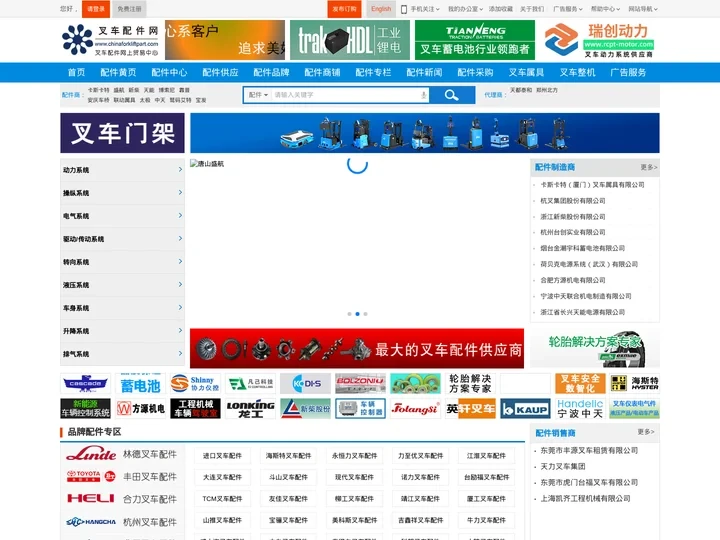Image resolution: width=720 pixels, height=540 pixels.
Task: Open the 车辆控制器 logo tile
Action: pyautogui.click(x=360, y=409)
